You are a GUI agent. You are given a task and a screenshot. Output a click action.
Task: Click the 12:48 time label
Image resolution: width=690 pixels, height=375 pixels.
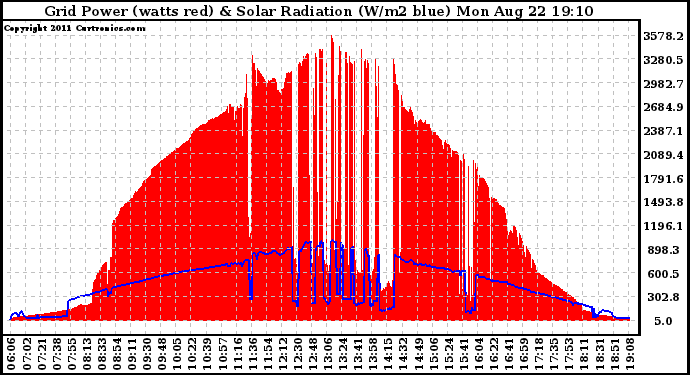(312, 354)
